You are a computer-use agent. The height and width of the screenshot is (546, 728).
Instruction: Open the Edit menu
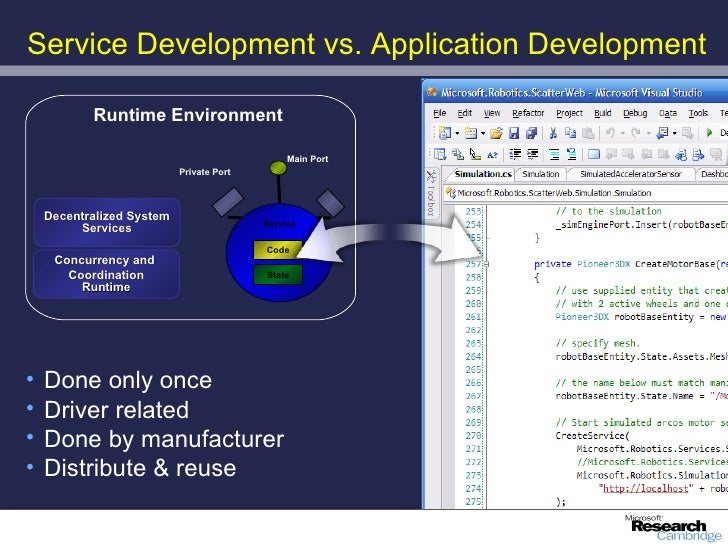[x=464, y=113]
